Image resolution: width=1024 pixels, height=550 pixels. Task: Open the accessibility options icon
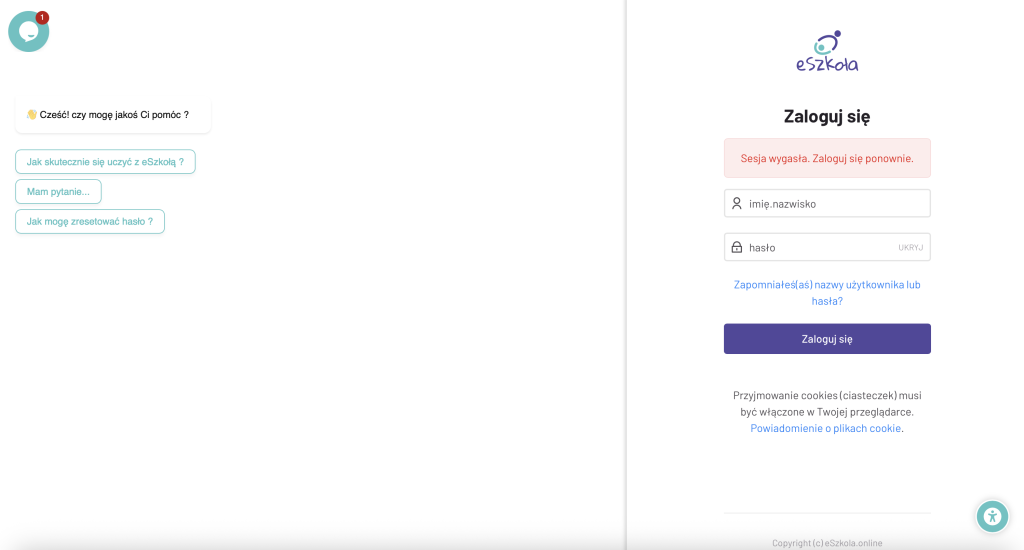click(x=992, y=517)
